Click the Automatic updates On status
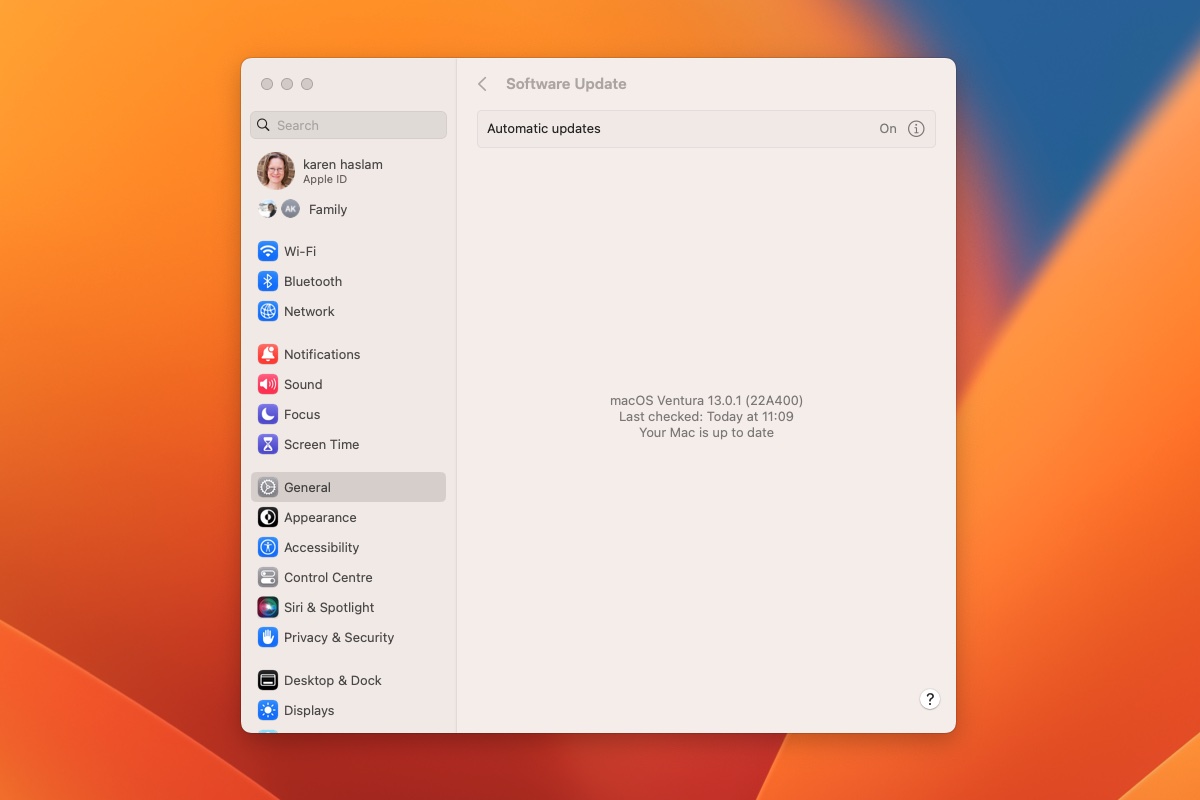This screenshot has width=1200, height=800. [x=888, y=129]
